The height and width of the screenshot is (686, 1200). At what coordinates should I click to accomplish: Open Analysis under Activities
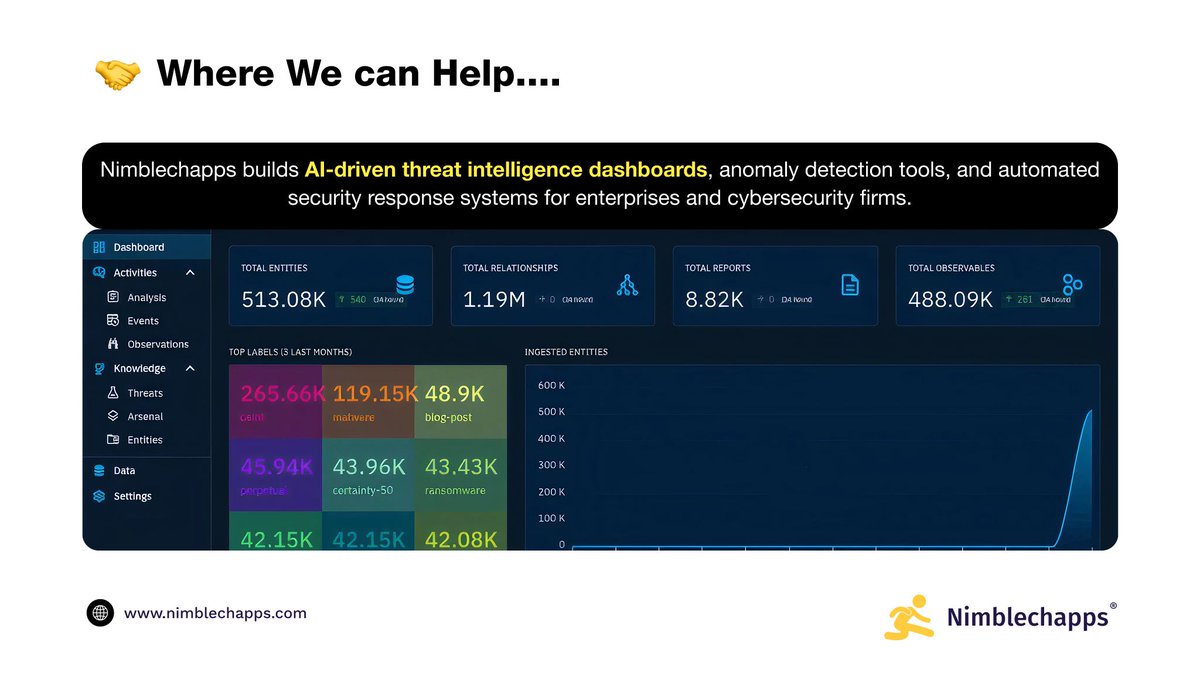pos(147,297)
